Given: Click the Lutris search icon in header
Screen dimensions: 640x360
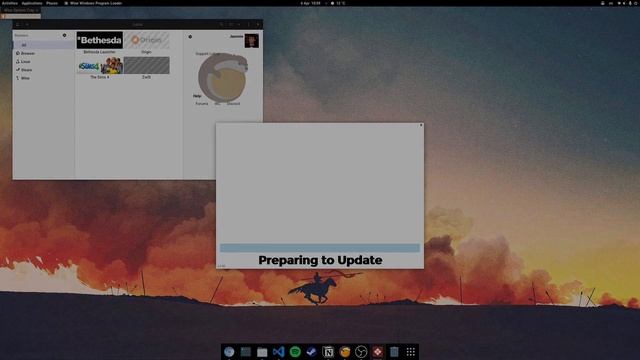Looking at the screenshot, I should 222,24.
